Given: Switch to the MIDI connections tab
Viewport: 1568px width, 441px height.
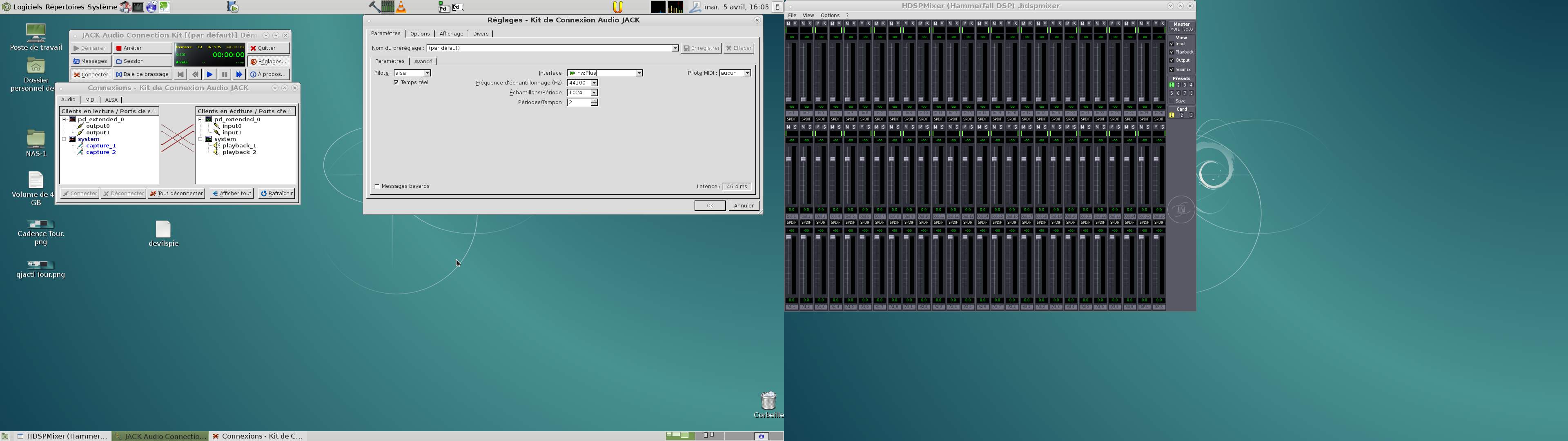Looking at the screenshot, I should coord(90,100).
